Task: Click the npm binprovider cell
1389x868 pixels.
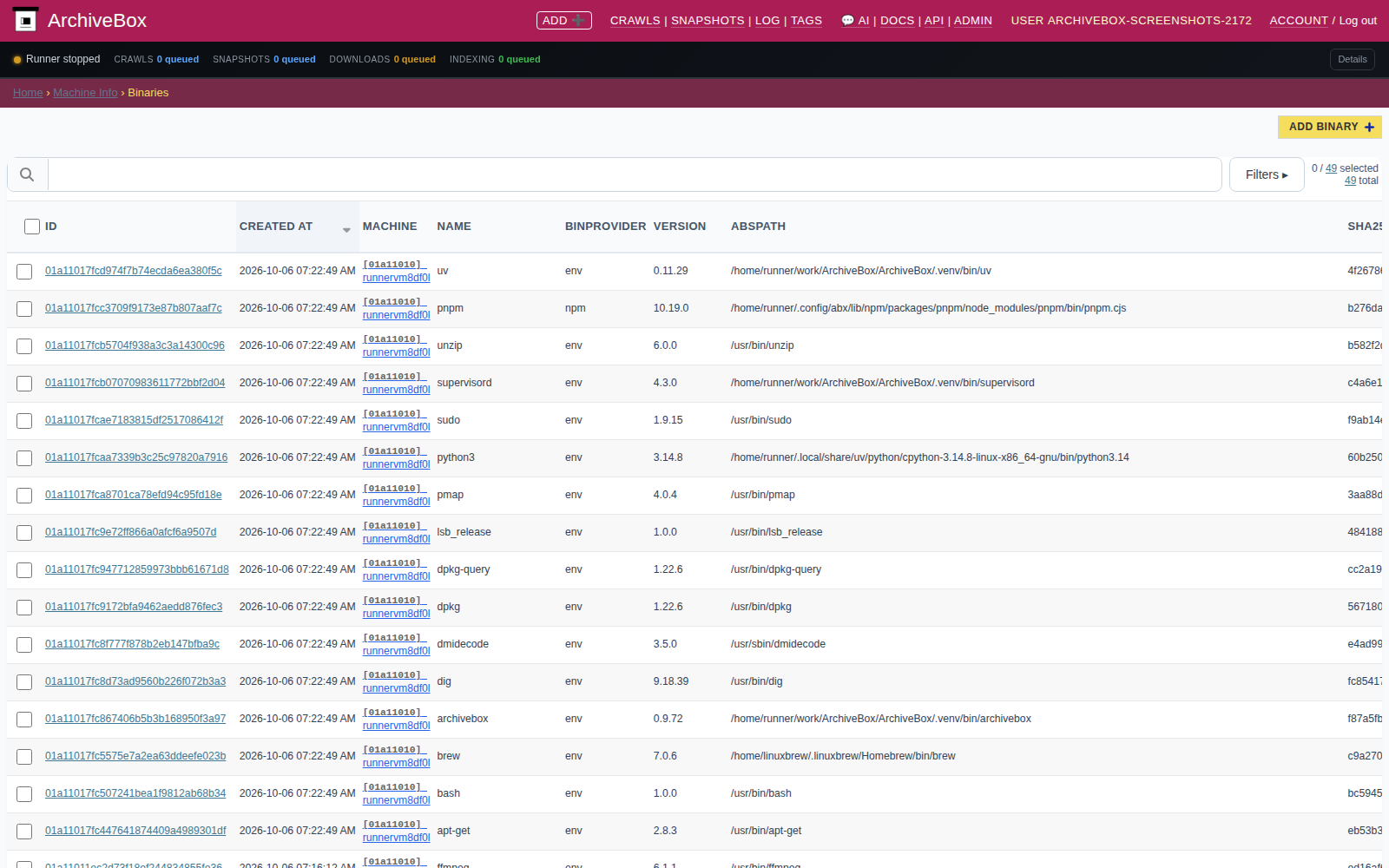Action: 576,308
